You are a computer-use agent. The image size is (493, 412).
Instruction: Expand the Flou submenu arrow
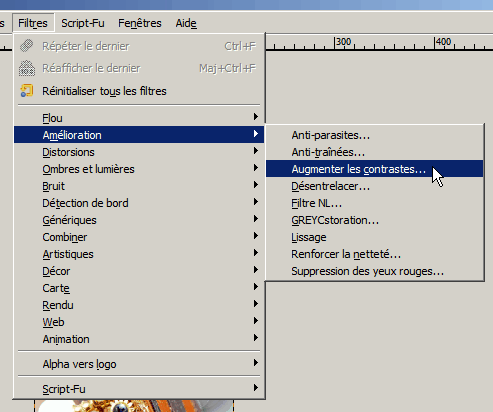[x=256, y=117]
